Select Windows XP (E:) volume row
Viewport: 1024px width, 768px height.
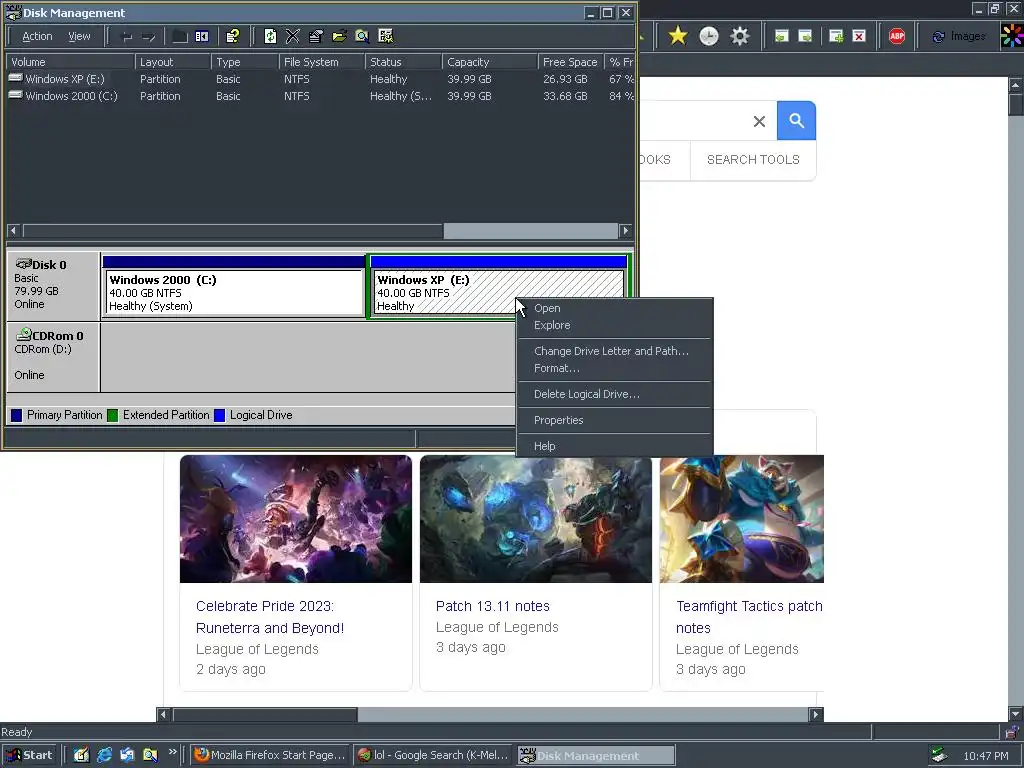(x=320, y=79)
